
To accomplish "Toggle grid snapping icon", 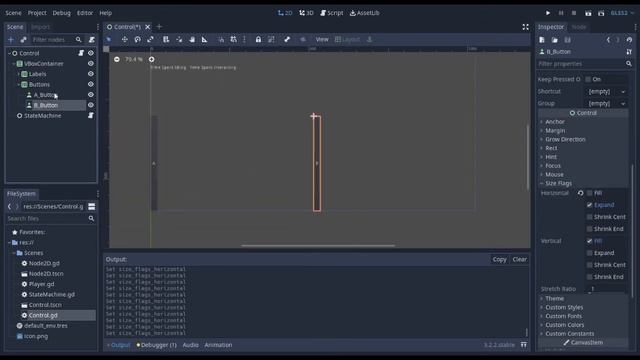I will [233, 40].
